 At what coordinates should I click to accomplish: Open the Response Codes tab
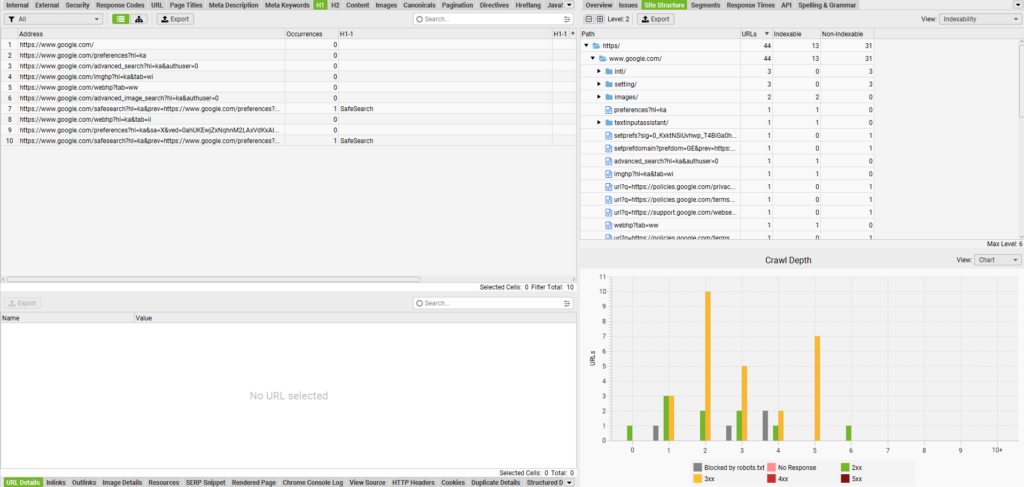pyautogui.click(x=120, y=5)
